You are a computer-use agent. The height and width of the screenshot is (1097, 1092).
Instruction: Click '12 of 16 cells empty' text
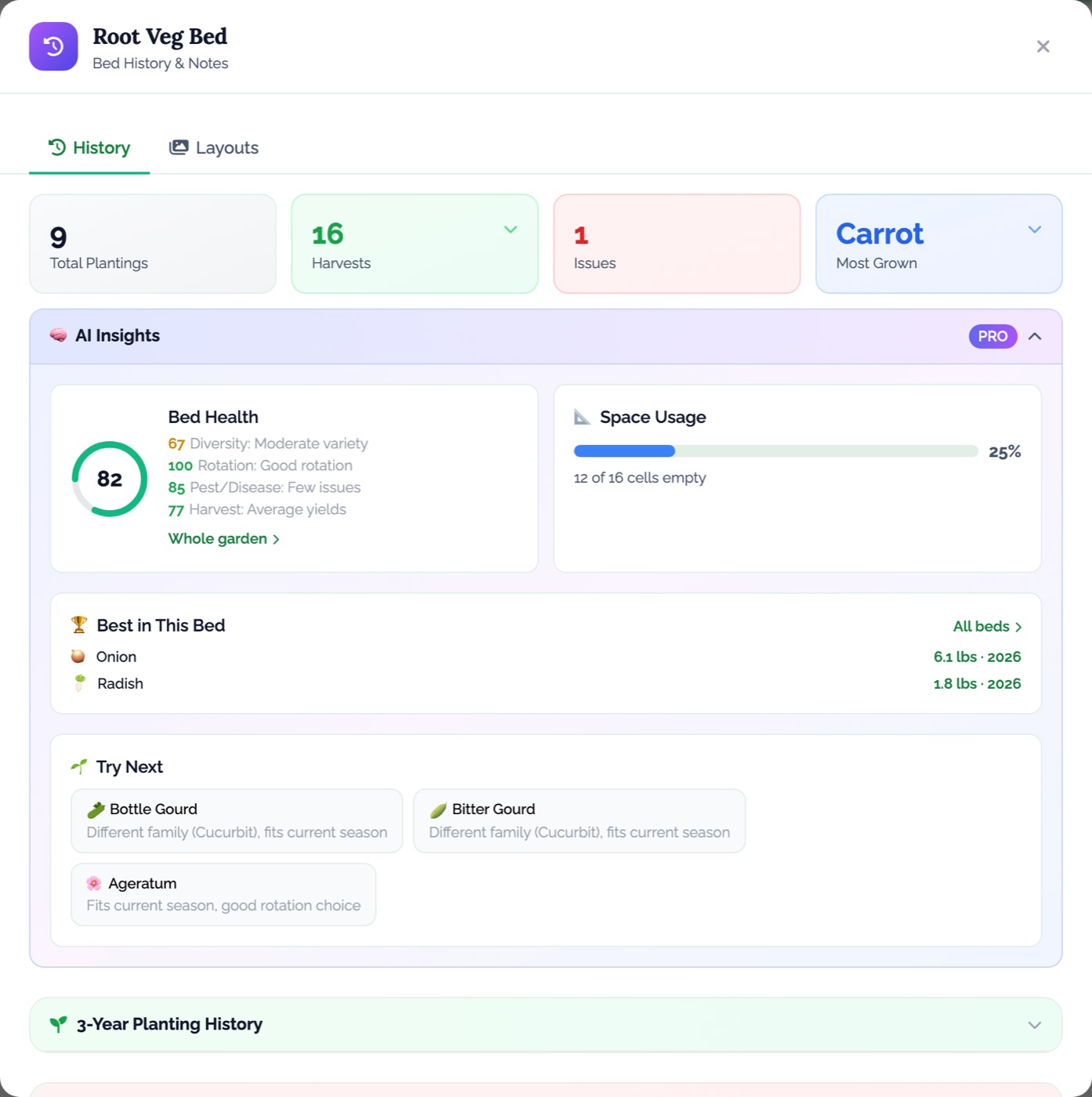[x=640, y=478]
